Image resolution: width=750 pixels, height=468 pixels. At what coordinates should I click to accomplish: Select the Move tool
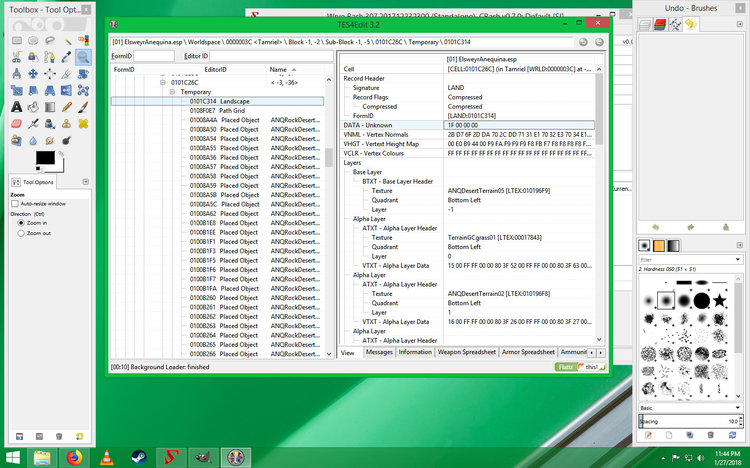tap(33, 74)
